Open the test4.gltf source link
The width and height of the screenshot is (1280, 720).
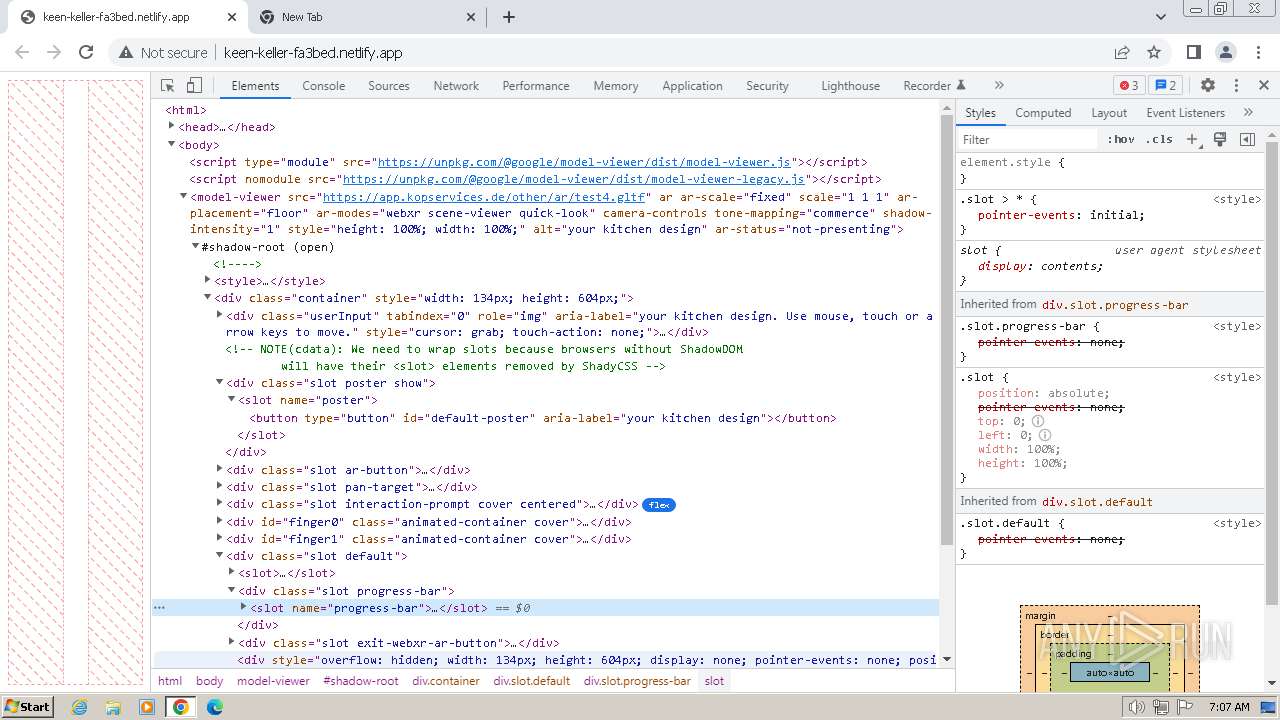[485, 197]
